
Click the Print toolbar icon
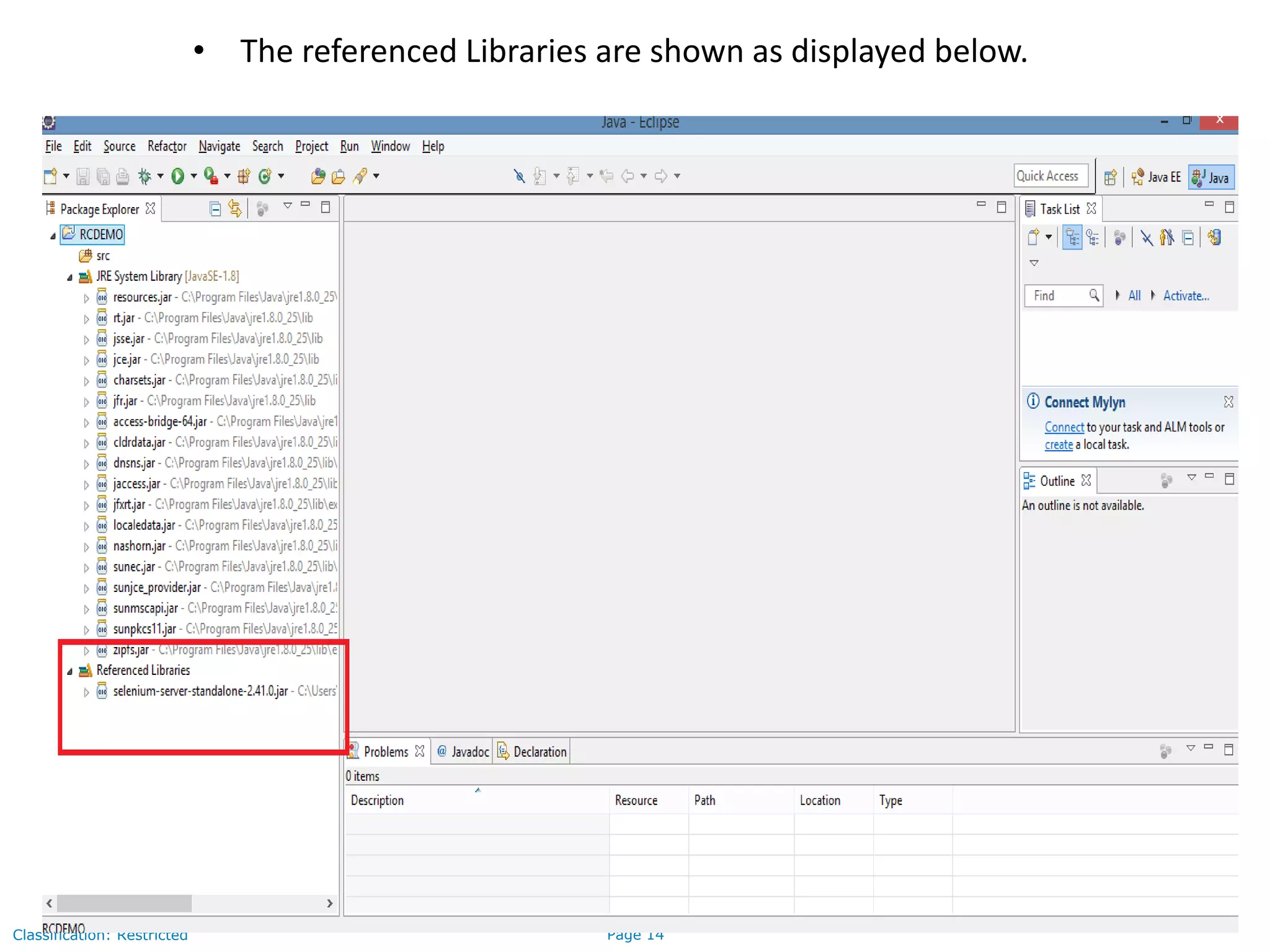pyautogui.click(x=123, y=177)
